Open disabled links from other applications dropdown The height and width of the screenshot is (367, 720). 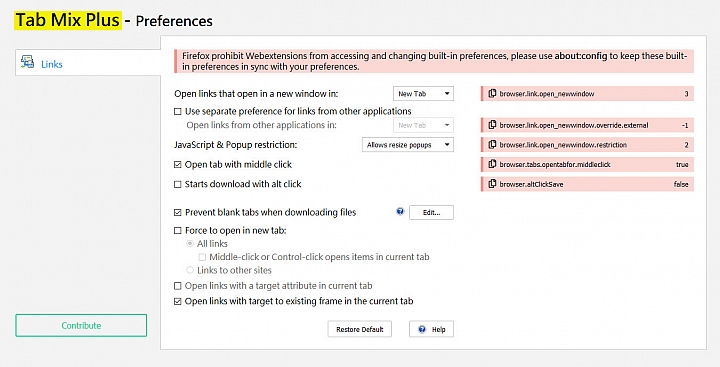(x=423, y=125)
